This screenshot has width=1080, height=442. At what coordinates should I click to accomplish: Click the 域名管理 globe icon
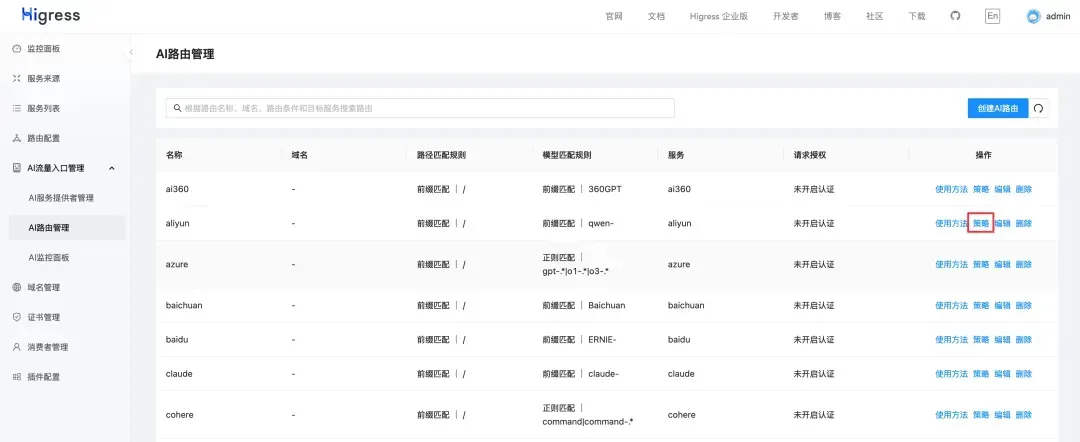(x=17, y=287)
